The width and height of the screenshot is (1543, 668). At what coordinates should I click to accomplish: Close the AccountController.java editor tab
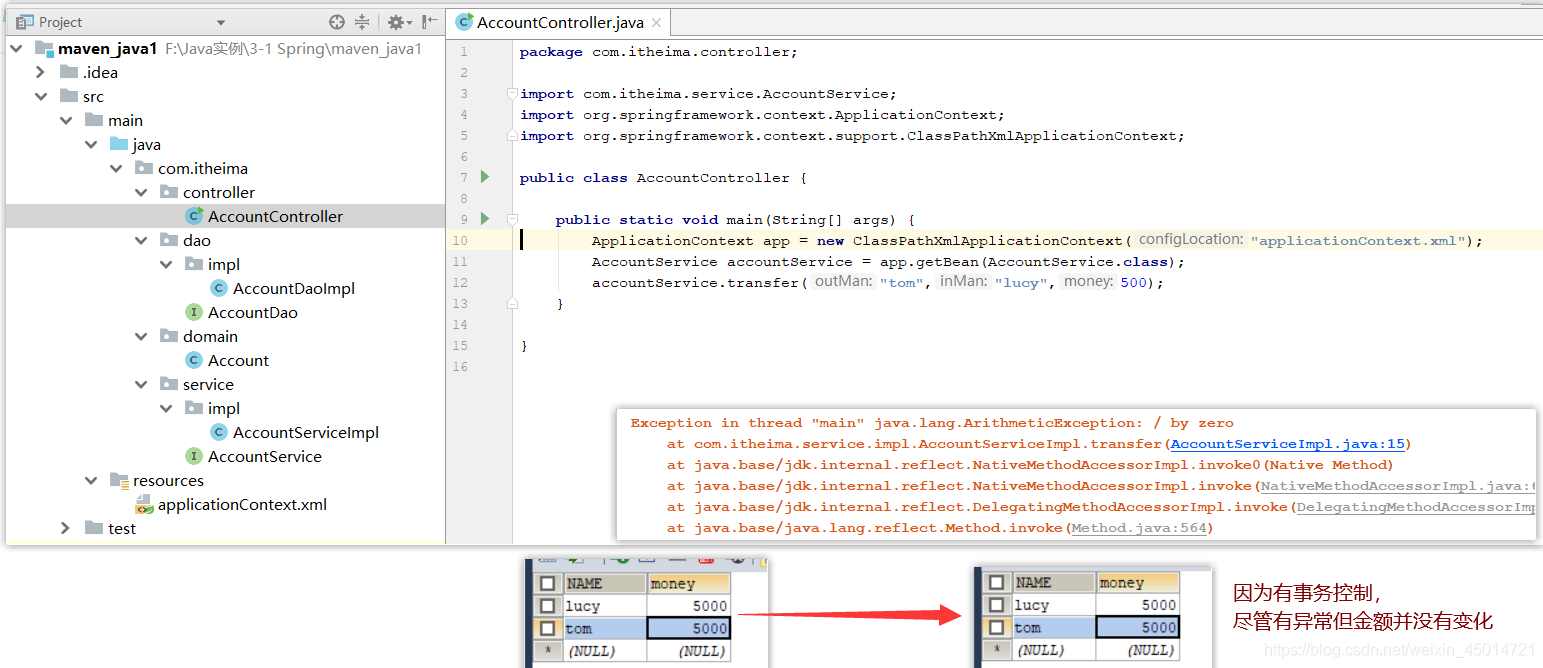coord(655,23)
